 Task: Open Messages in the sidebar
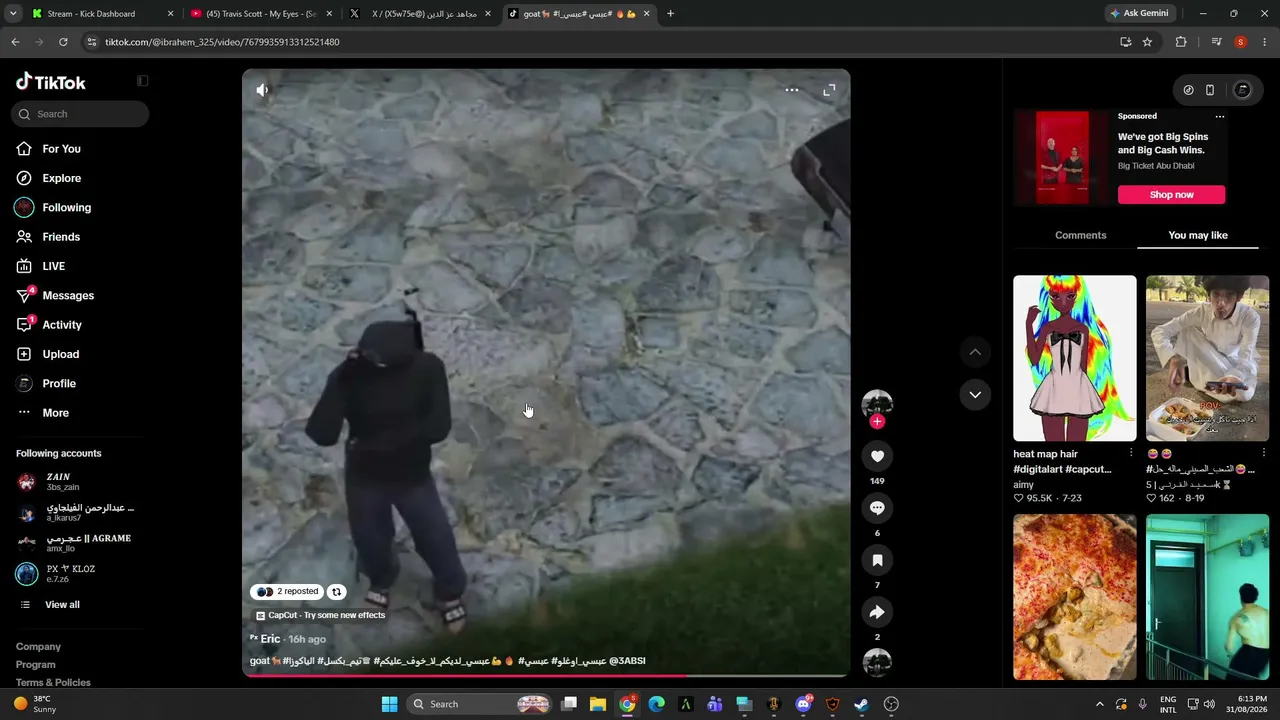[x=68, y=295]
